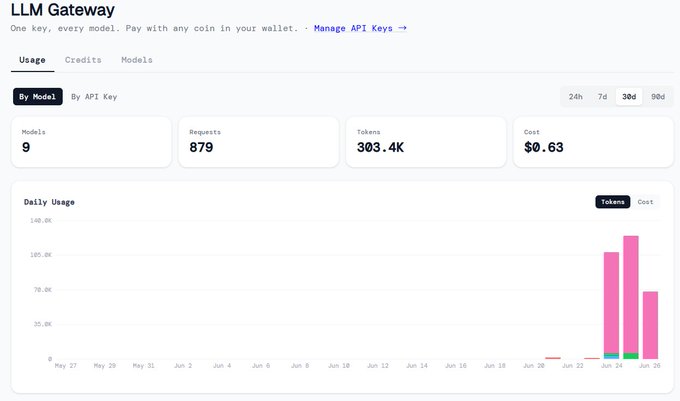Set time range to 7d

coord(602,97)
